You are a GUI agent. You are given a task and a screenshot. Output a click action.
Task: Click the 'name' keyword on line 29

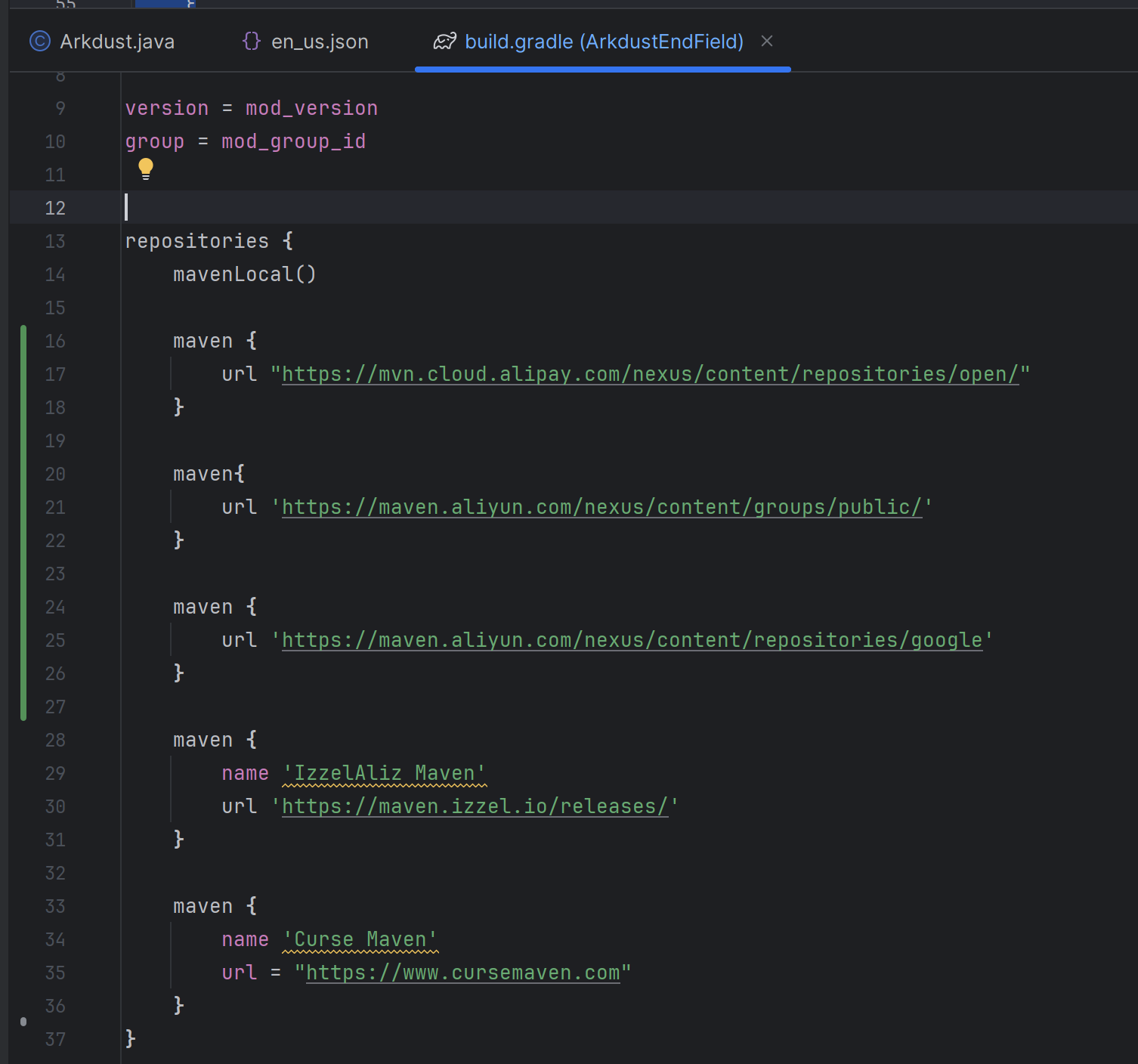click(x=245, y=773)
